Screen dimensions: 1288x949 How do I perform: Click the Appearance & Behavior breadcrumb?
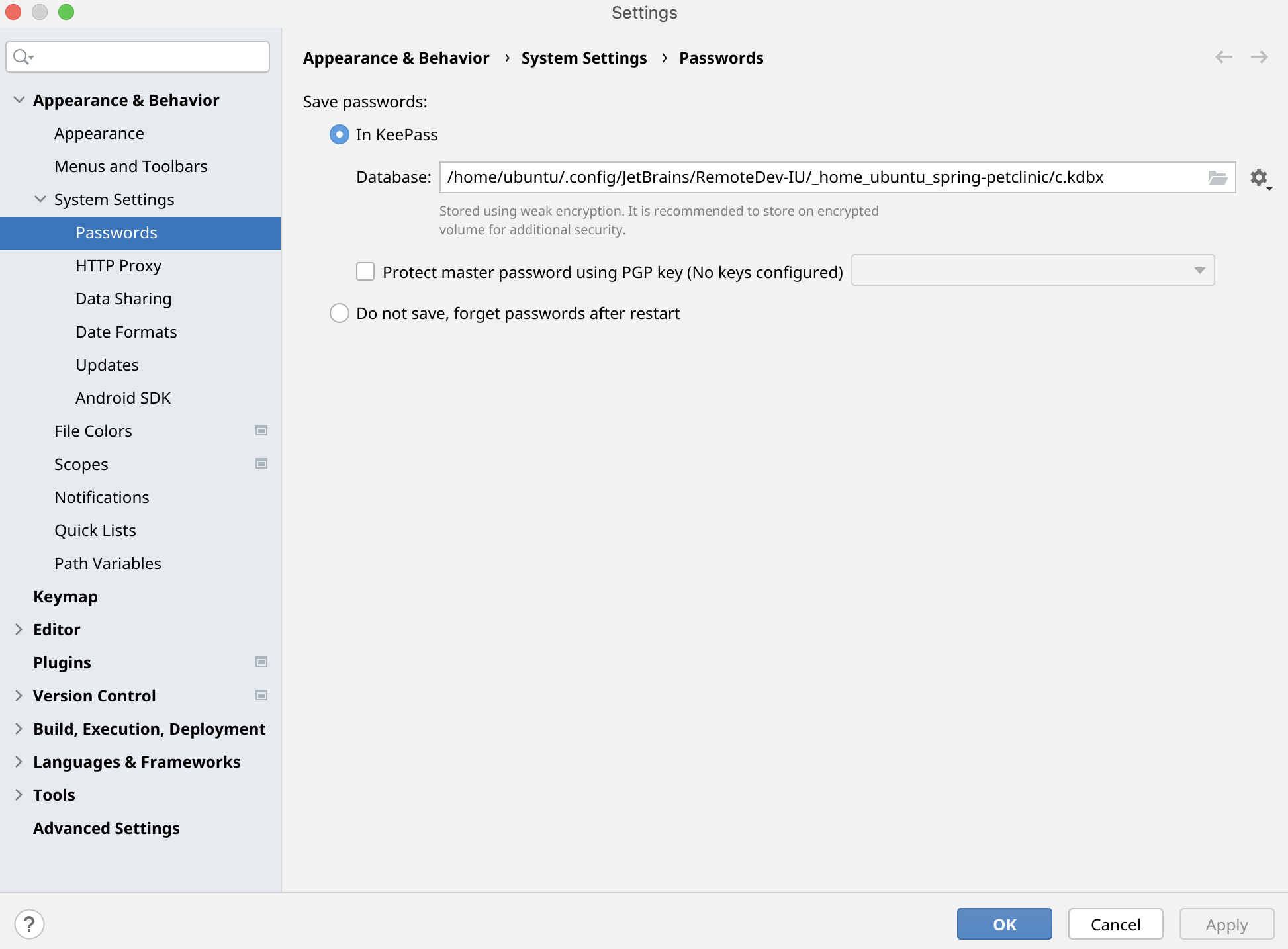coord(396,58)
